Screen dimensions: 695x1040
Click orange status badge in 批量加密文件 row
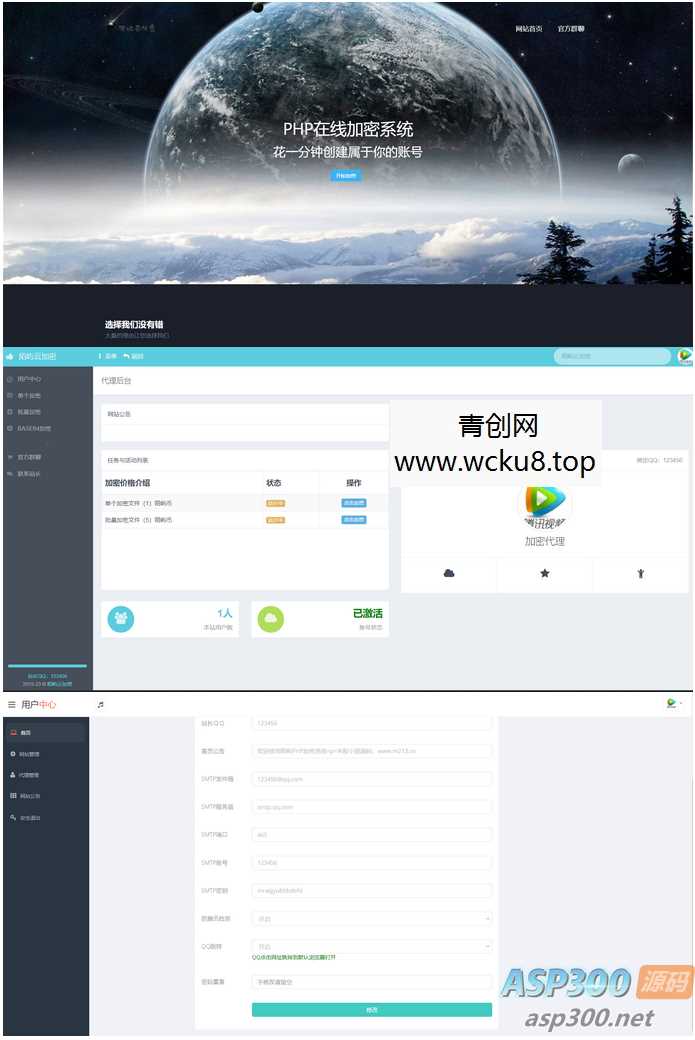coord(275,520)
